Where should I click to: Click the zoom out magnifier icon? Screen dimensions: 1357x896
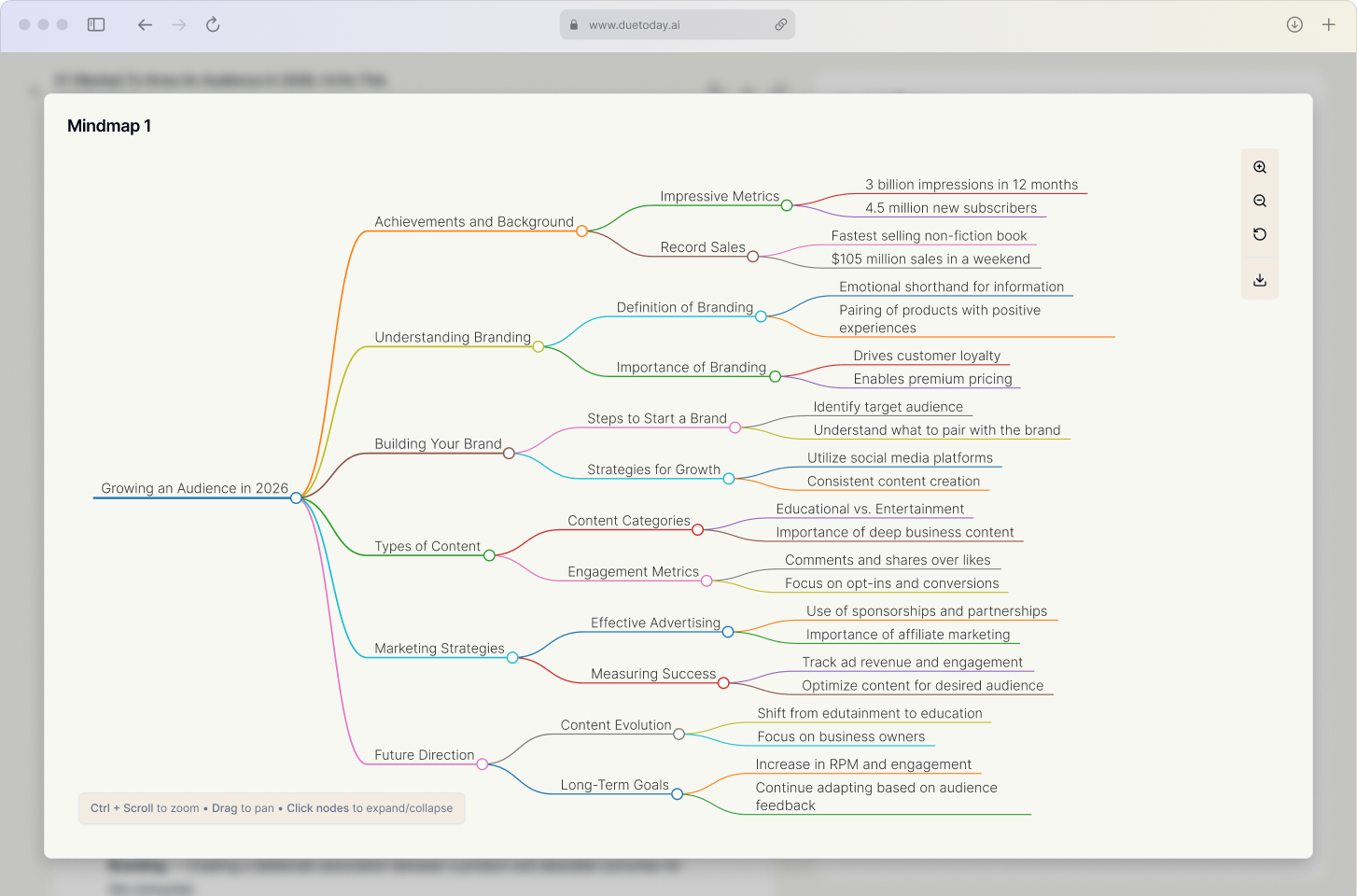click(x=1260, y=200)
